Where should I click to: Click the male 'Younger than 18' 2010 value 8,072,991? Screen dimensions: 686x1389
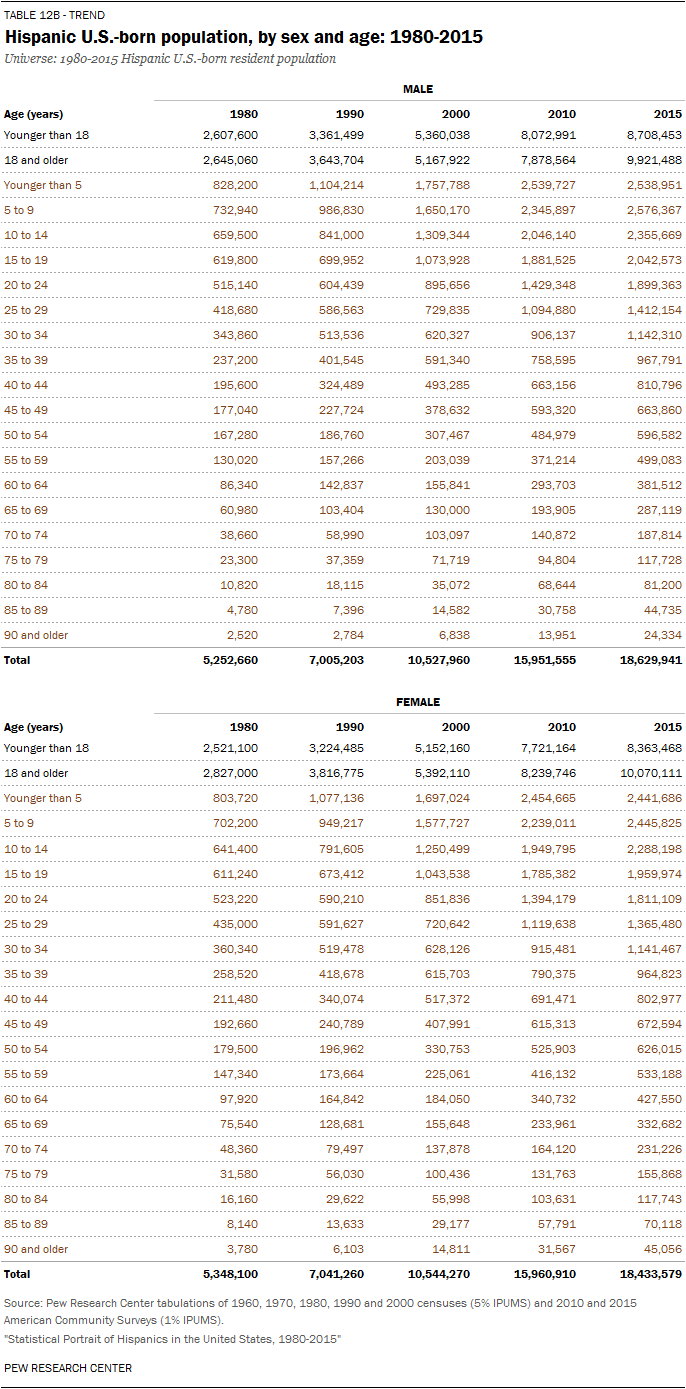point(543,135)
